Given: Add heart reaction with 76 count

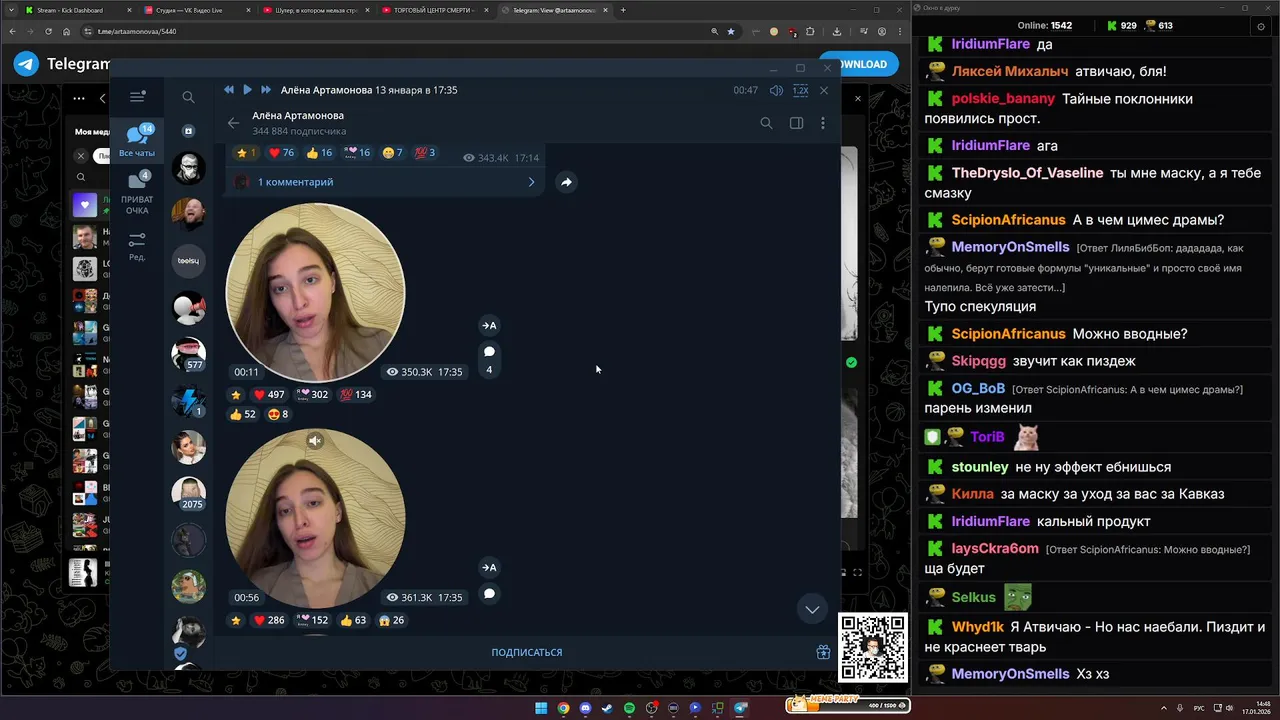Looking at the screenshot, I should click(281, 153).
